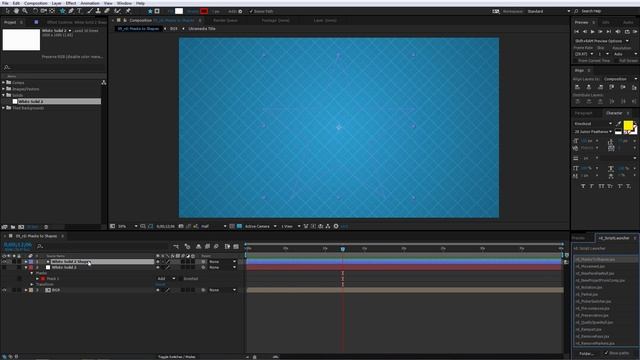Image resolution: width=640 pixels, height=360 pixels.
Task: Click white Fill swatch in toolbar
Action: click(179, 11)
